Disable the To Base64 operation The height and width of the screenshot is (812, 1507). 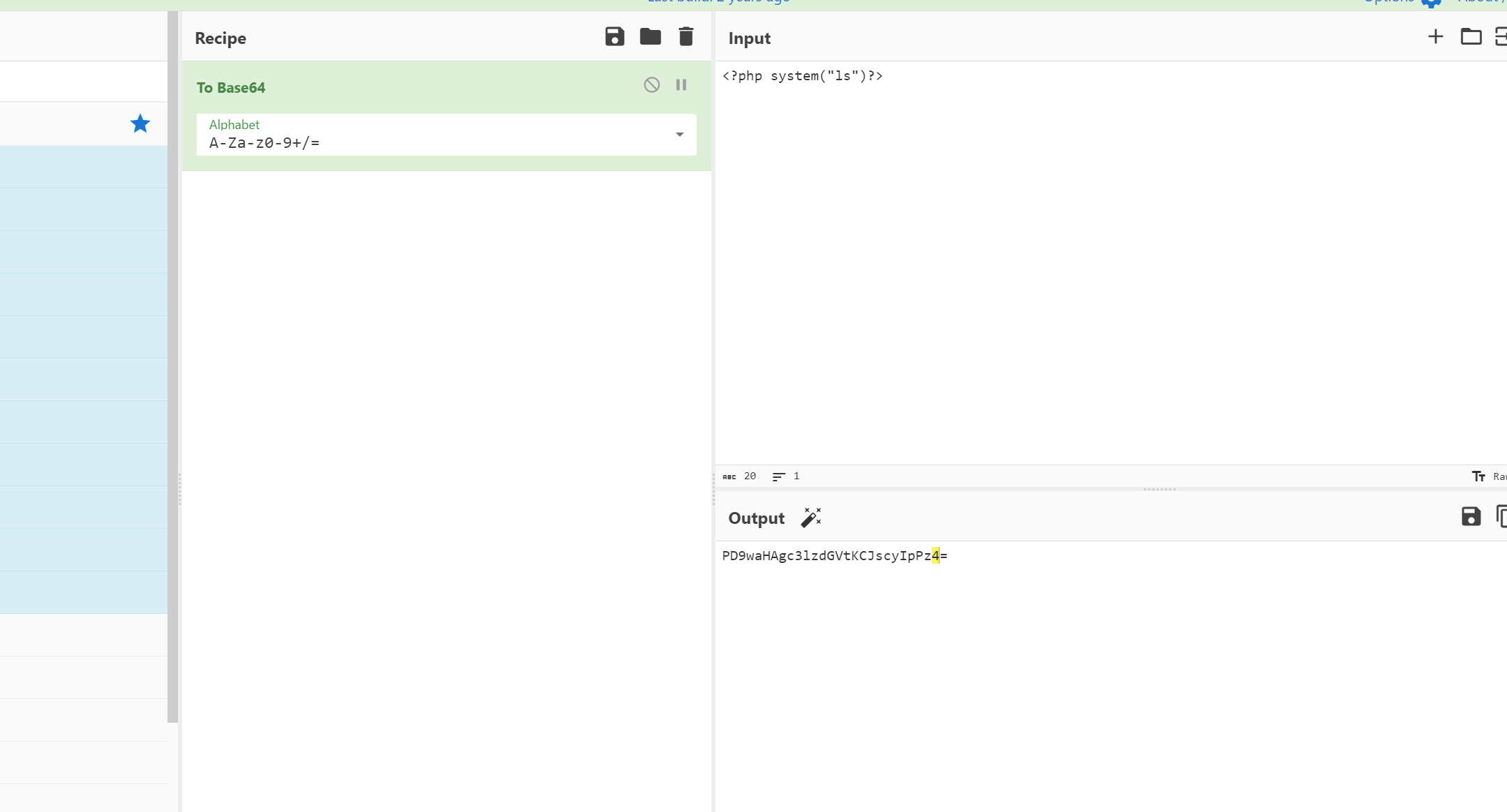[651, 85]
